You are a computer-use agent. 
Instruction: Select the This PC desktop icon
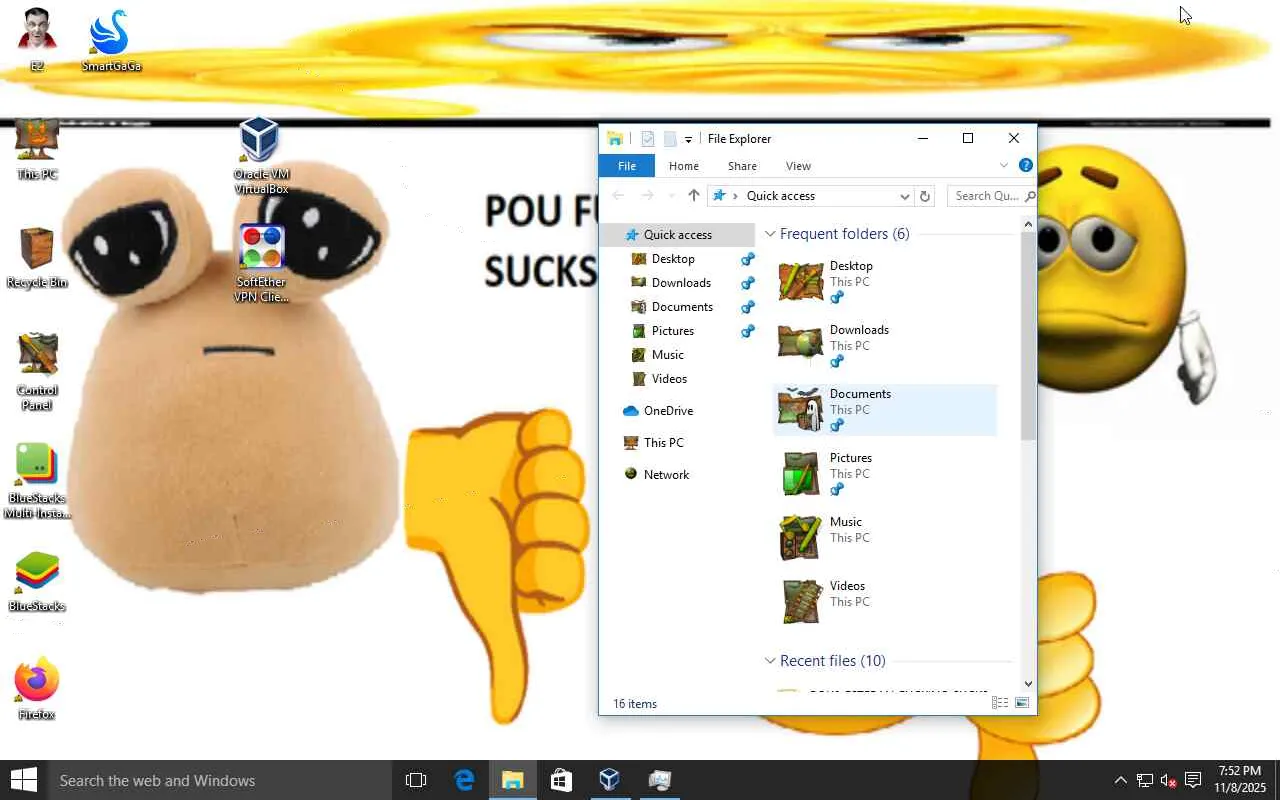(37, 148)
